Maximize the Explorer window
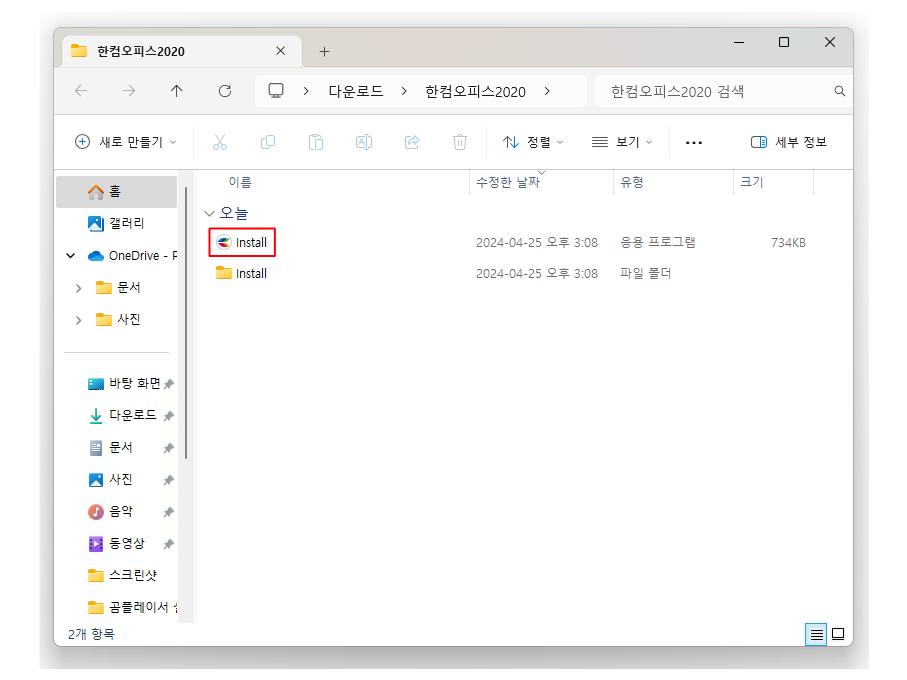This screenshot has width=907, height=680. click(x=784, y=42)
